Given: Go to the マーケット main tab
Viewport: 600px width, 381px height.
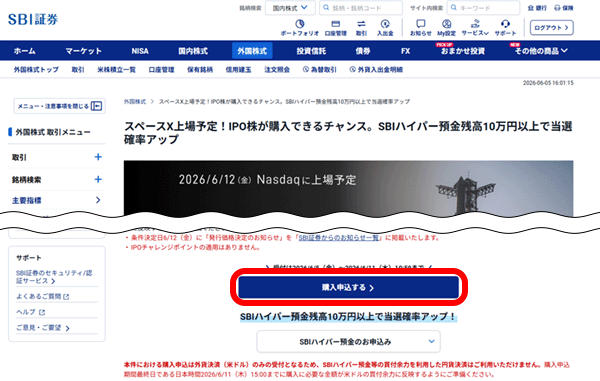Looking at the screenshot, I should coord(83,51).
